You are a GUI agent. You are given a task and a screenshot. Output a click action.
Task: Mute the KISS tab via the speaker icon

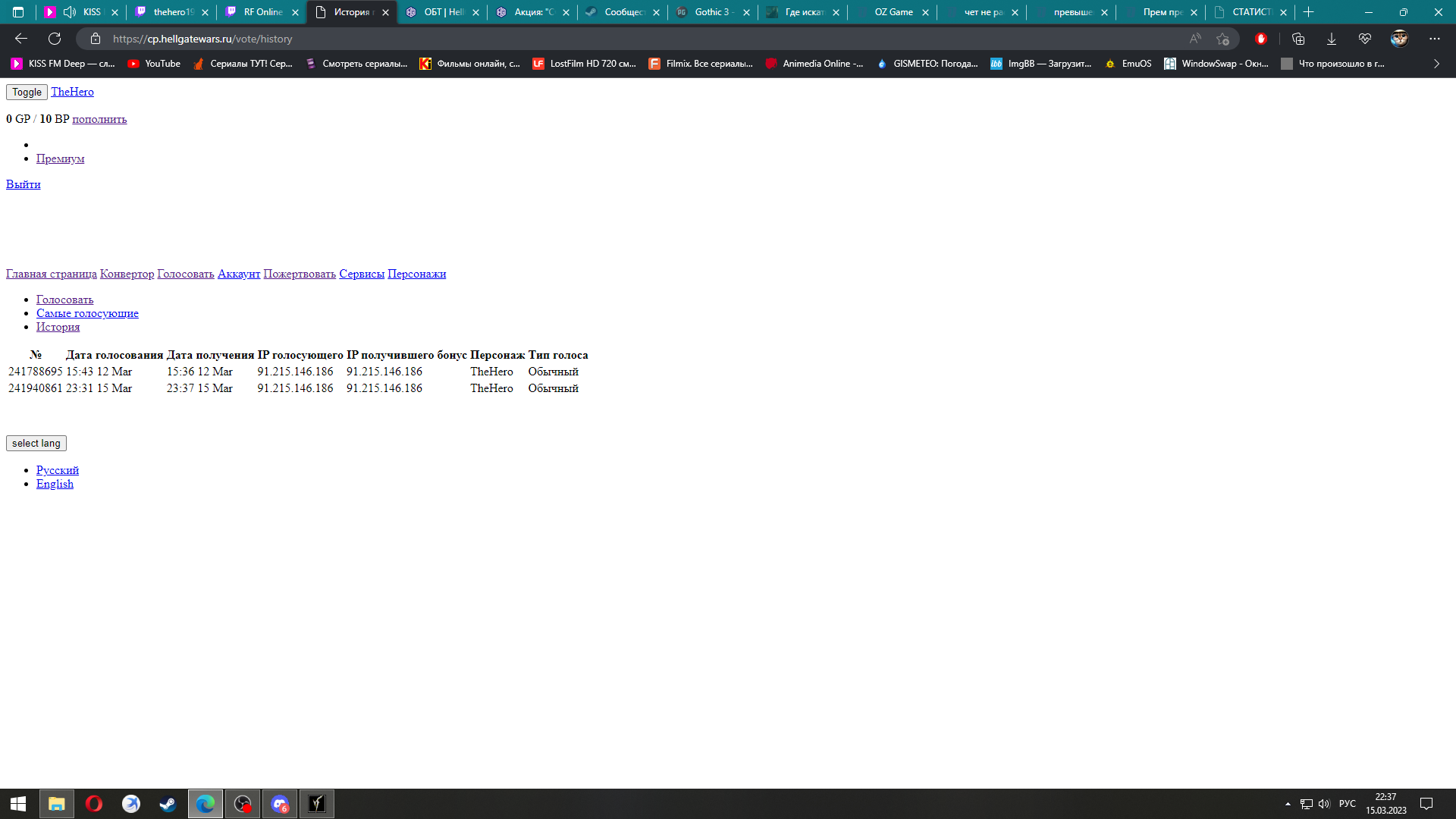tap(70, 12)
